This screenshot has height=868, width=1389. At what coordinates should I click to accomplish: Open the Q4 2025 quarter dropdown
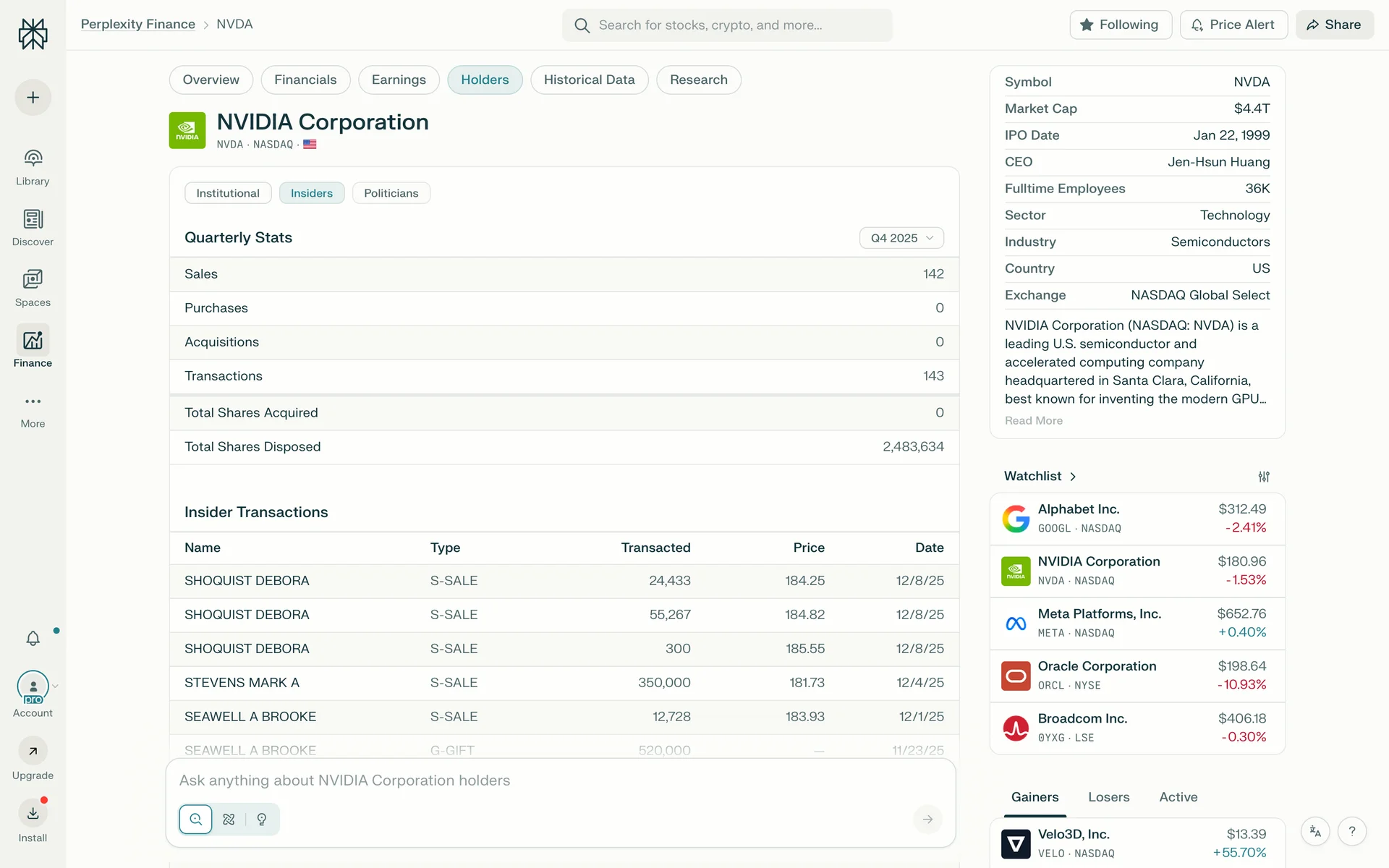point(901,238)
